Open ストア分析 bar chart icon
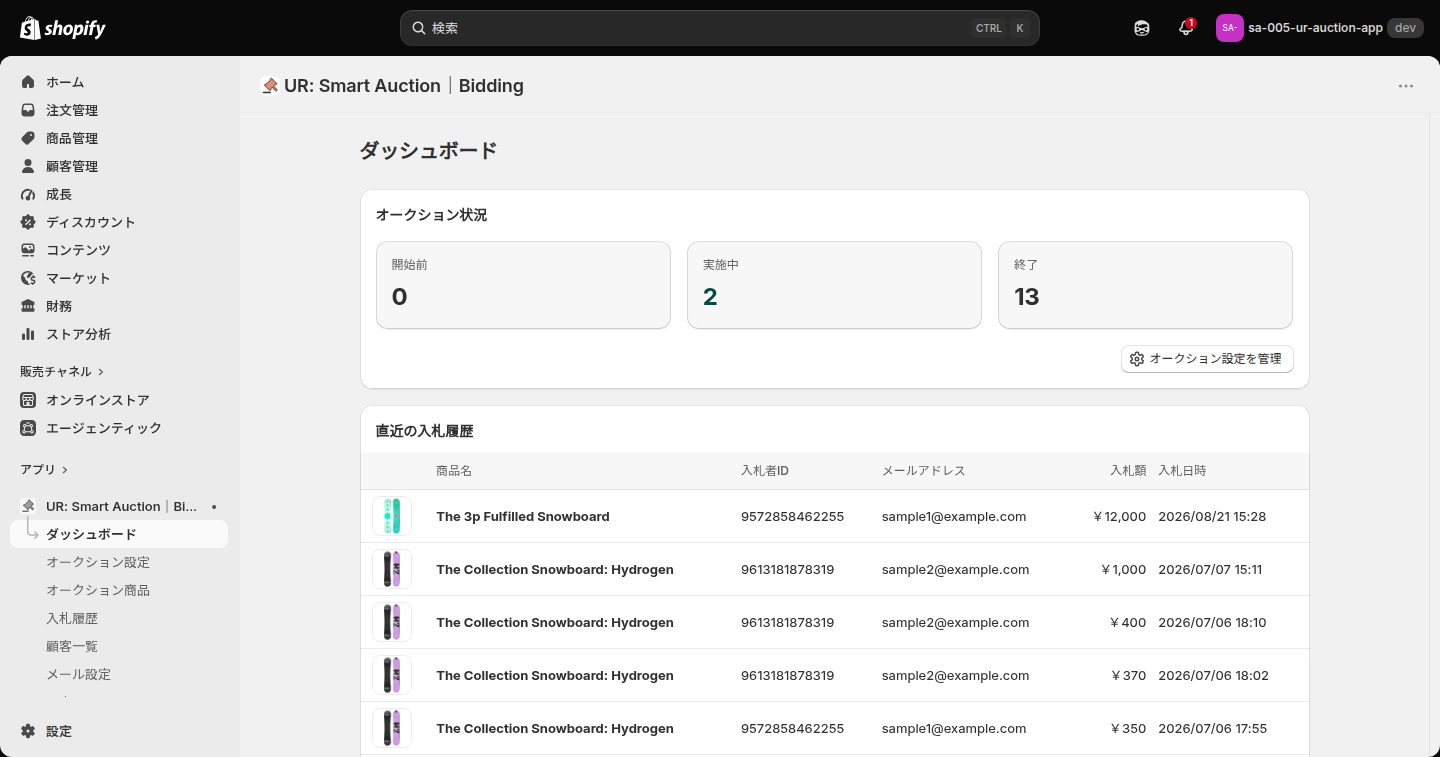Screen dimensions: 1440x757 coord(28,334)
